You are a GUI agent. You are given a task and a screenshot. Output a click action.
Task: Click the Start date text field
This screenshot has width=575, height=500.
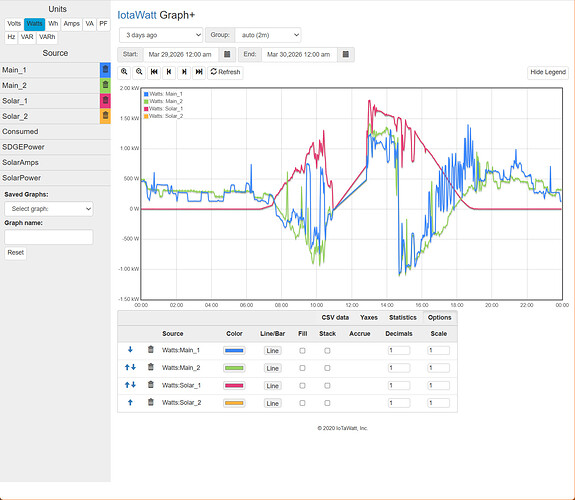click(x=181, y=54)
